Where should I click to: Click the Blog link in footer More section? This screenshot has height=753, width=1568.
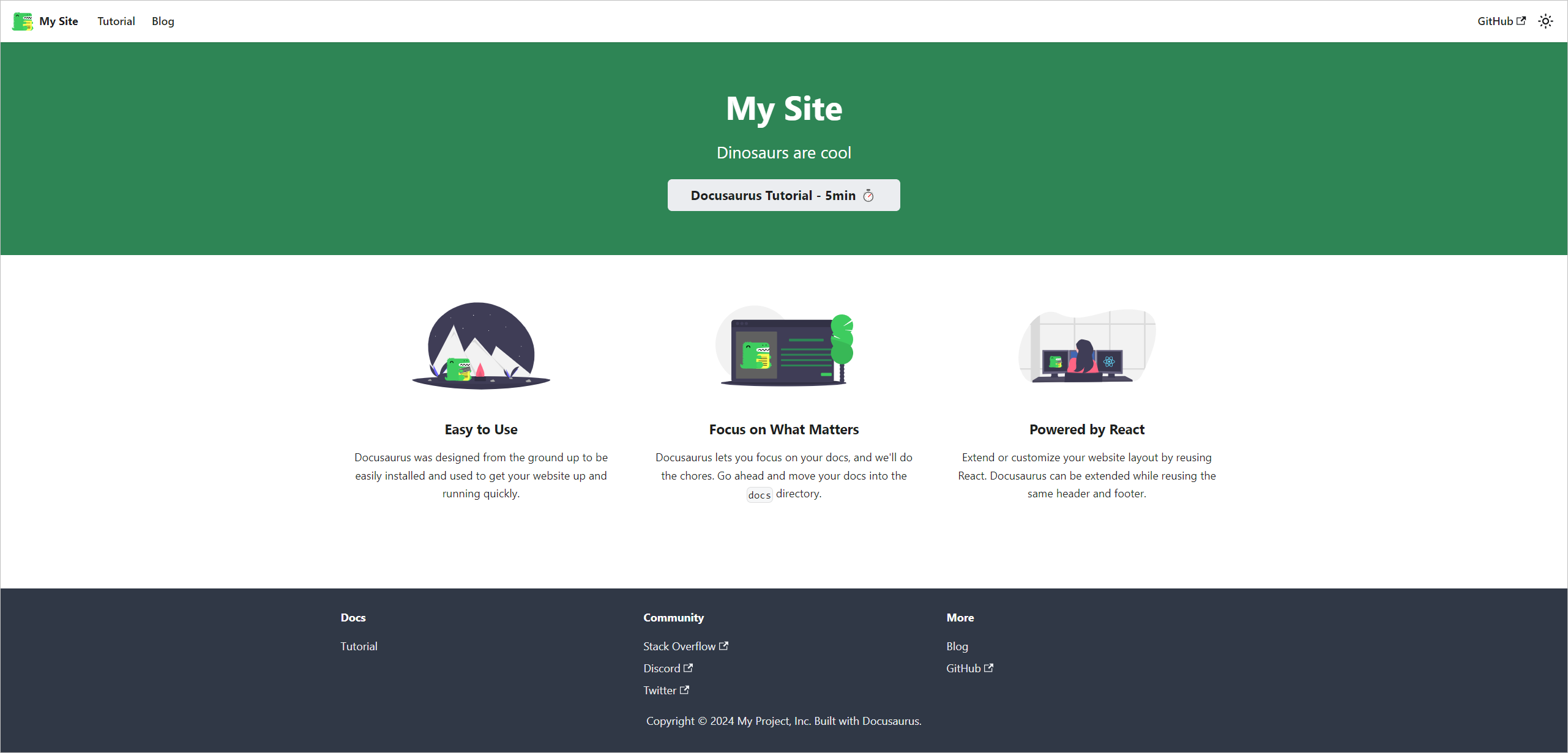(x=958, y=646)
